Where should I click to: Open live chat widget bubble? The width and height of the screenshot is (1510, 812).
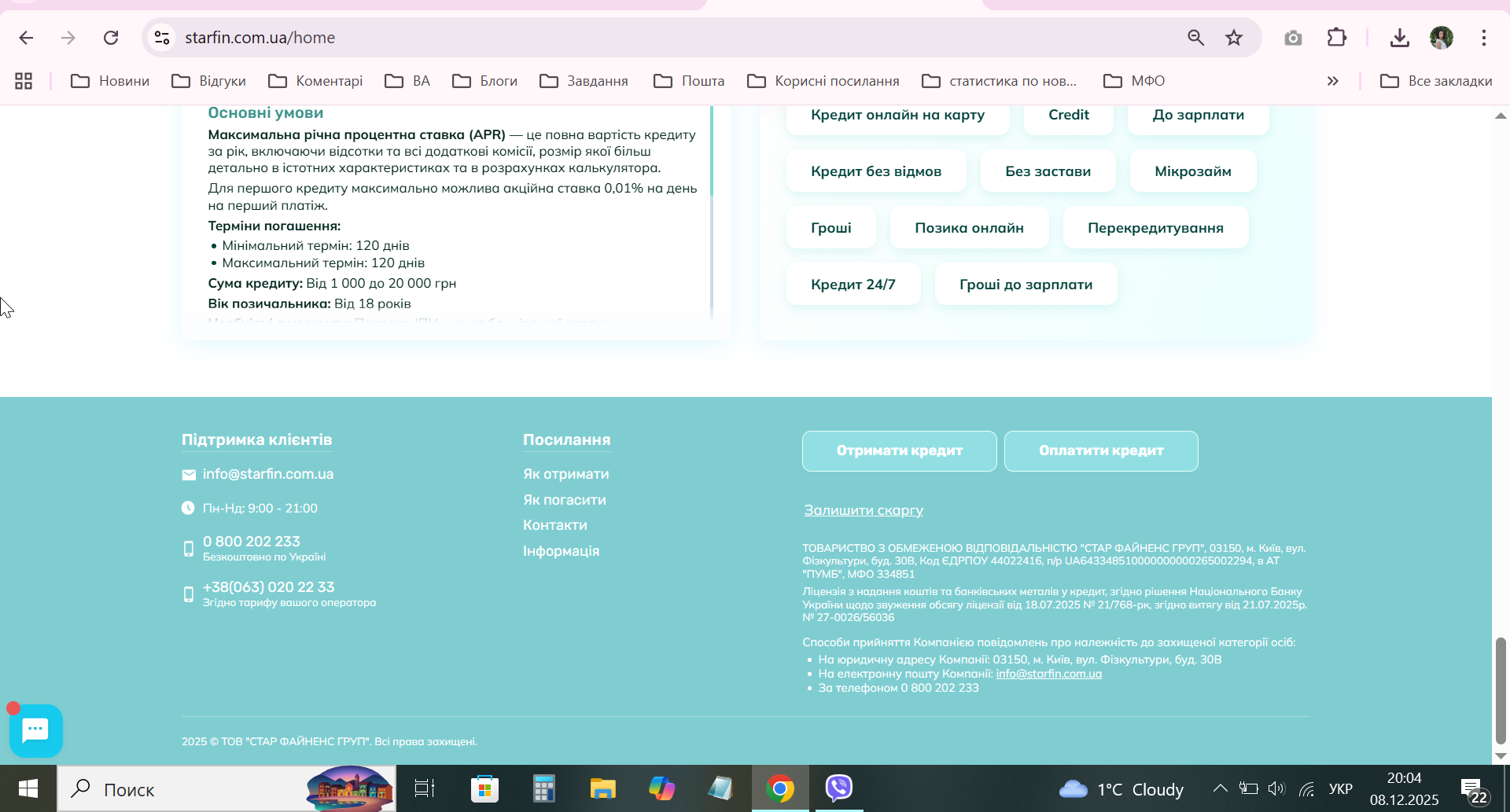point(36,731)
